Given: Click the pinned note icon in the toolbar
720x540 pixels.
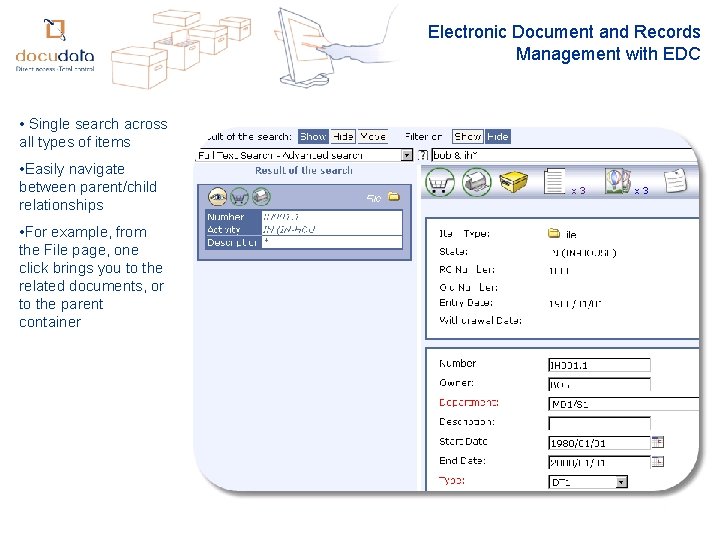Looking at the screenshot, I should (x=676, y=181).
